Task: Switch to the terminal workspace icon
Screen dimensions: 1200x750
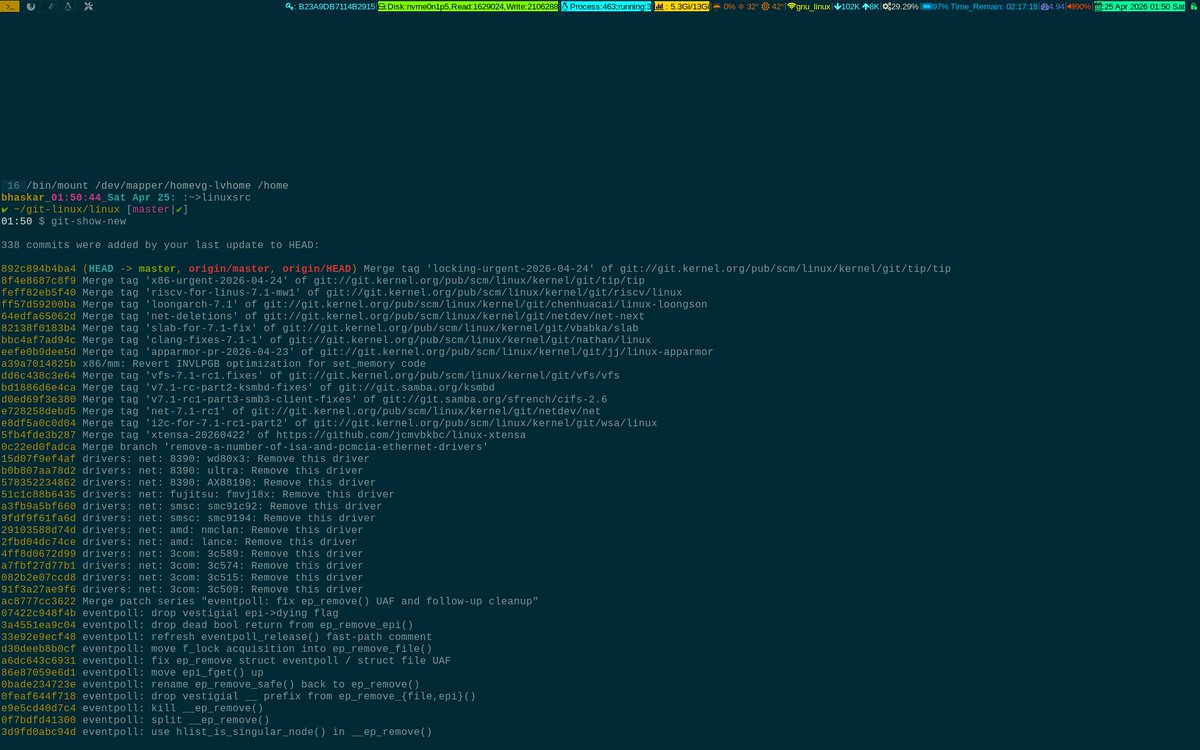Action: [10, 6]
